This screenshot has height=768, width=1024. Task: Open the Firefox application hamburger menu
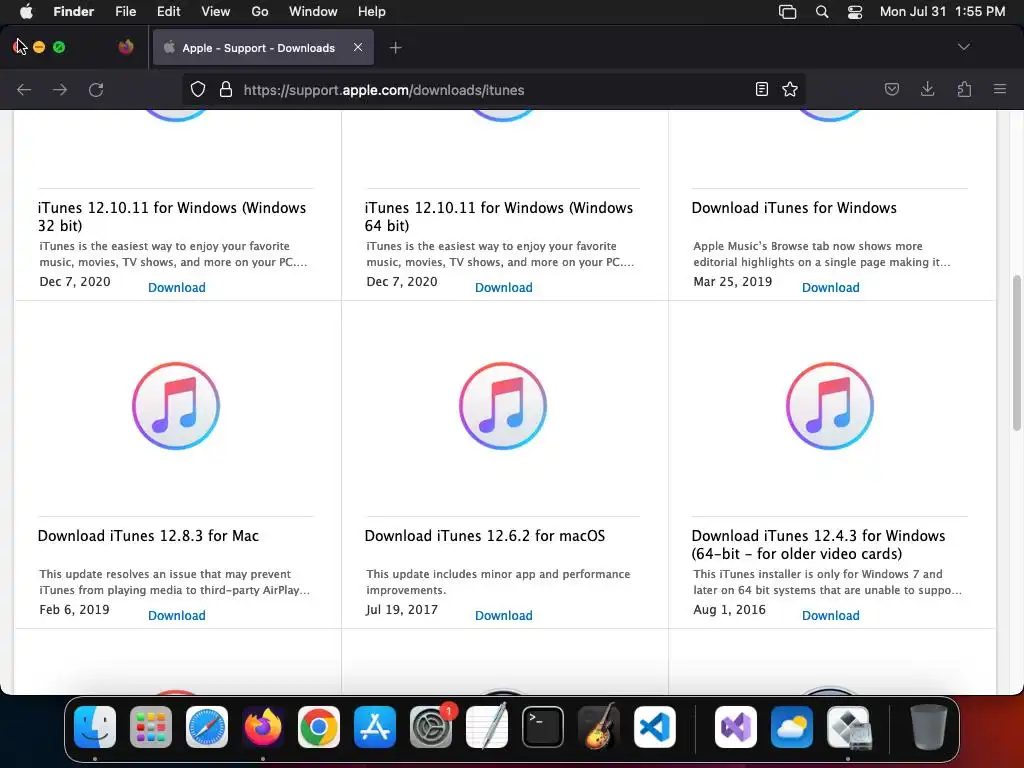click(x=1000, y=89)
